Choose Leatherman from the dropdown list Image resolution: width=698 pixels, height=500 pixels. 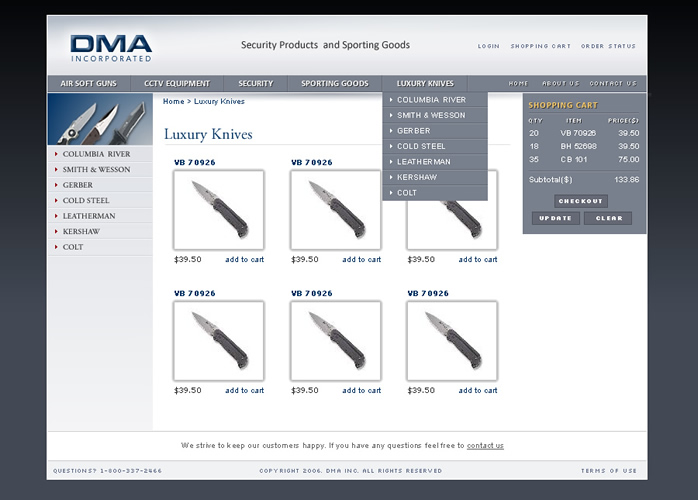[x=423, y=162]
